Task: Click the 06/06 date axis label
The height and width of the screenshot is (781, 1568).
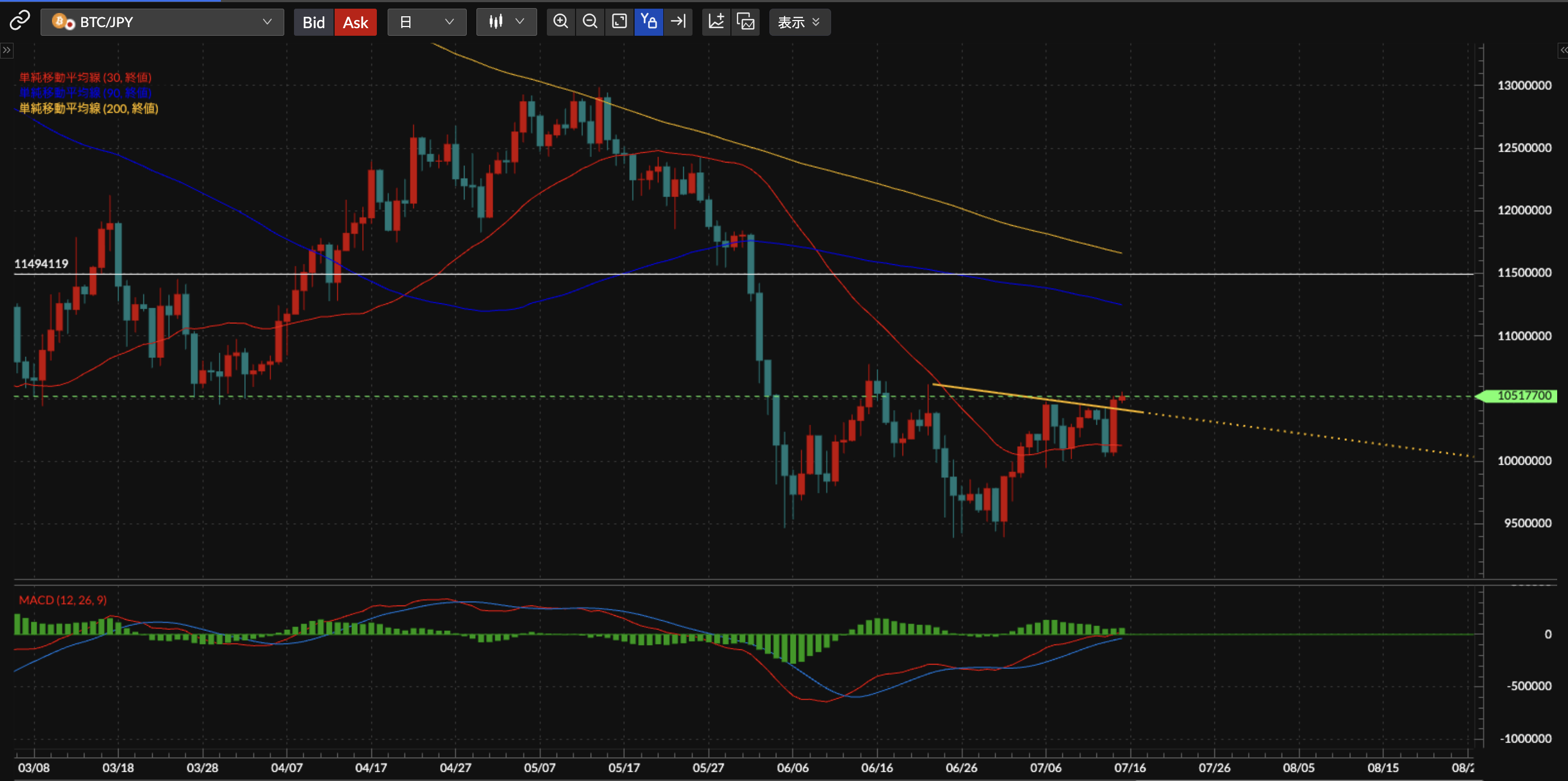Action: (793, 767)
